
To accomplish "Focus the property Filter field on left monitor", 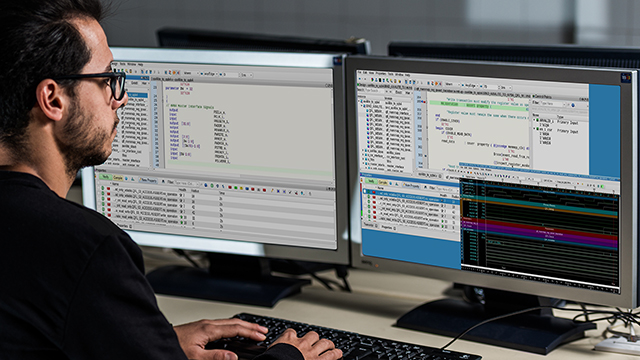I will (x=187, y=183).
